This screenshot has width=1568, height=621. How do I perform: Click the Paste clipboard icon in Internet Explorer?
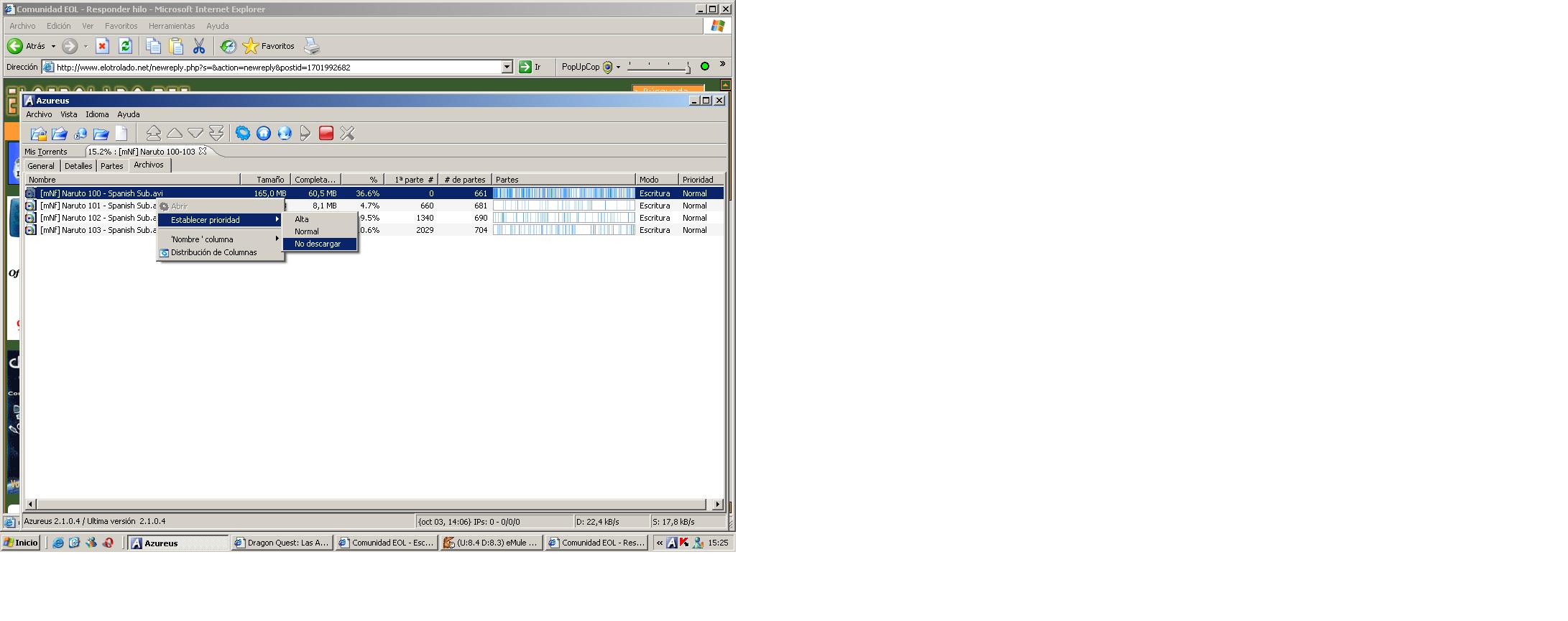click(176, 46)
